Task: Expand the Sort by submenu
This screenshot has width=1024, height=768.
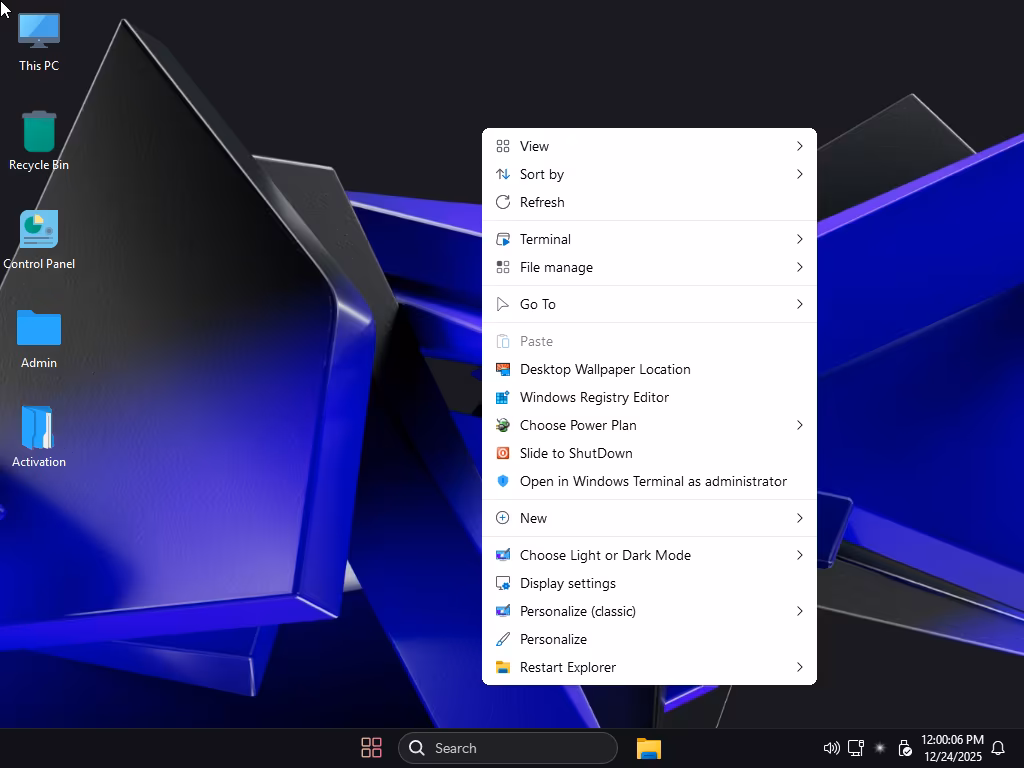Action: 649,174
